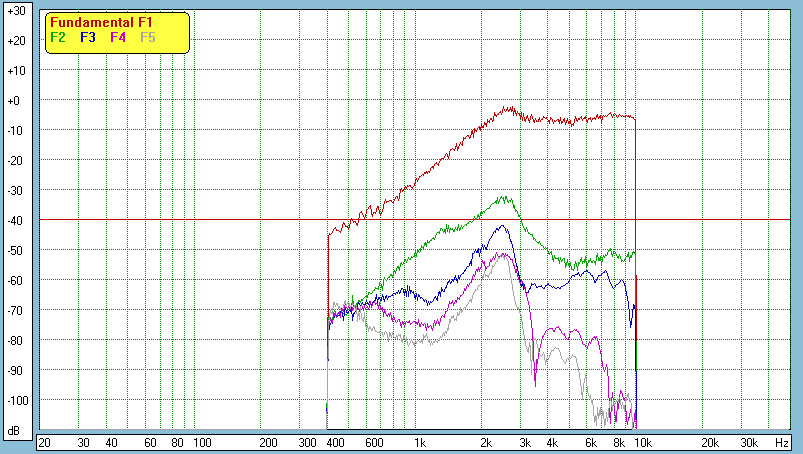This screenshot has width=803, height=454.
Task: Select the -100 label on the dB axis
Action: pos(15,400)
